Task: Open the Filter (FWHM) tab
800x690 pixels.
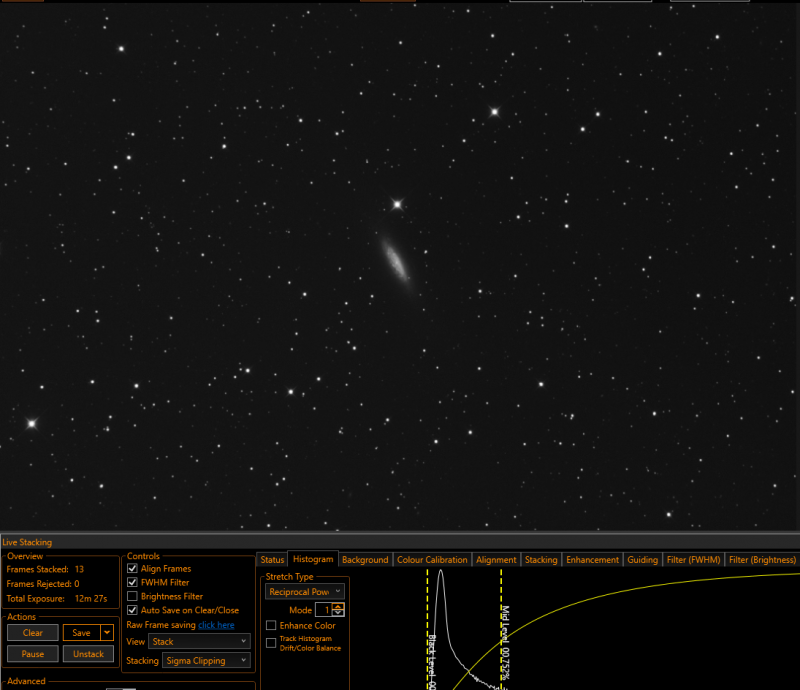Action: click(x=693, y=560)
